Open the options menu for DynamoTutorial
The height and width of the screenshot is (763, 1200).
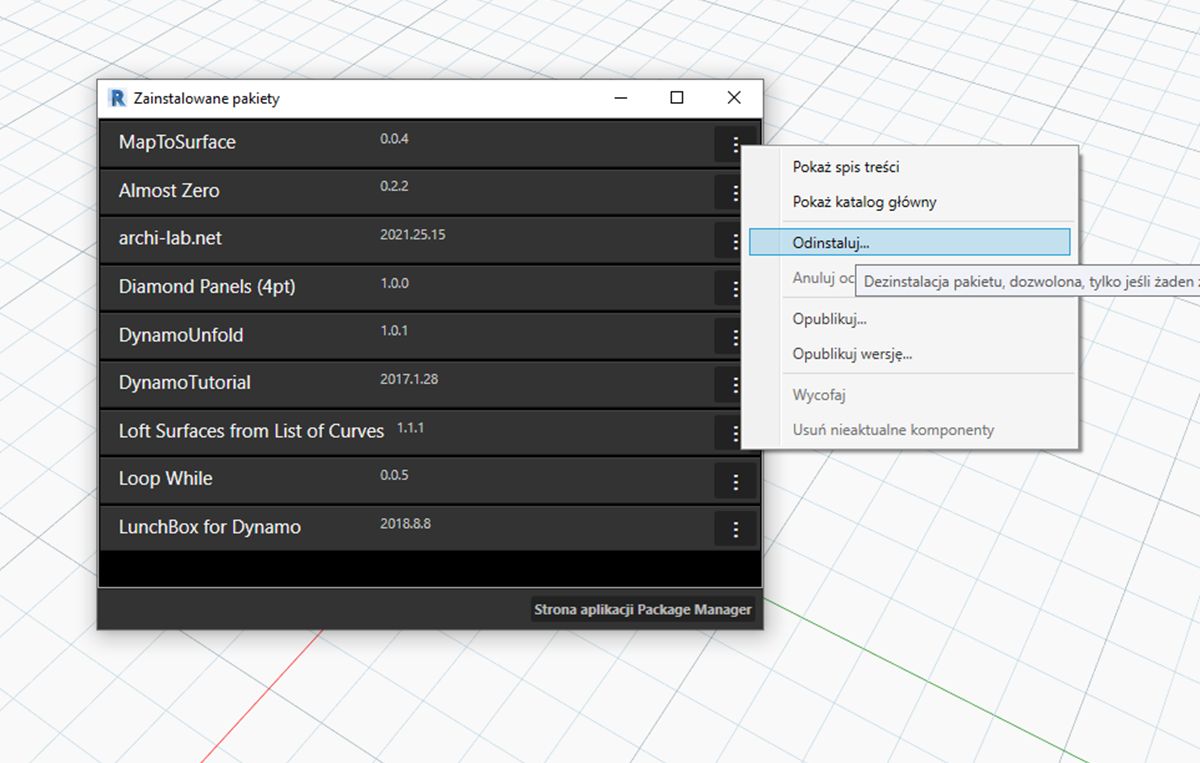pyautogui.click(x=736, y=385)
